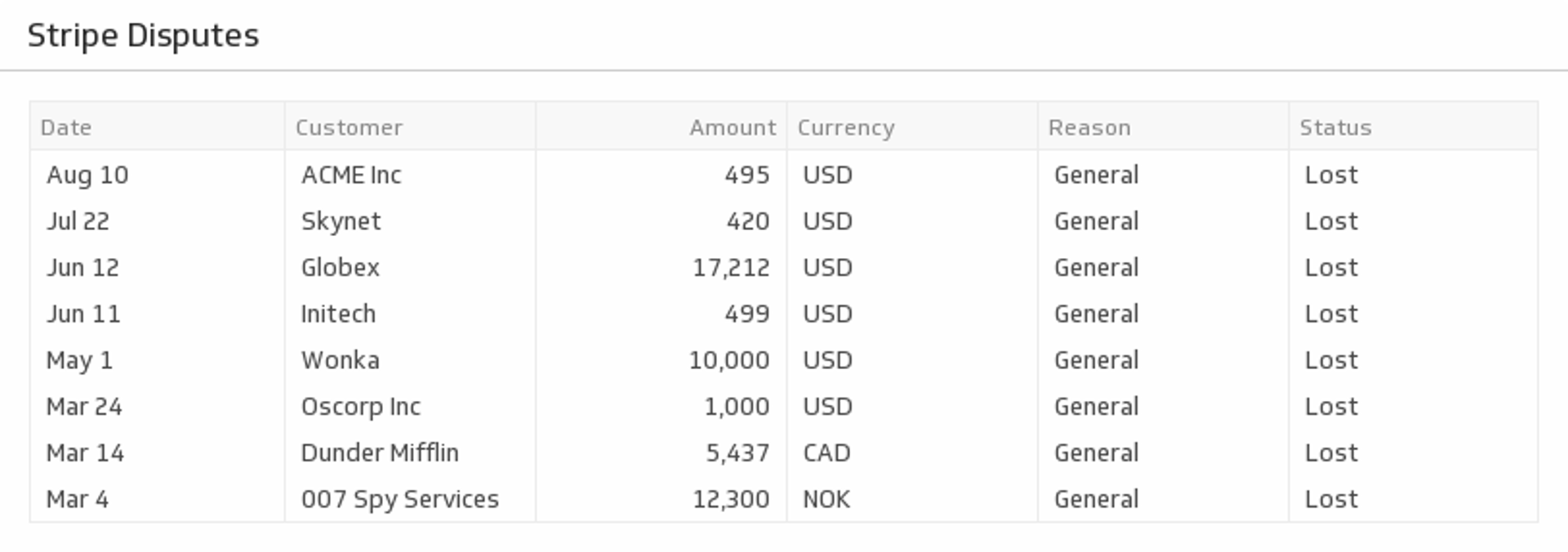Click the Reason column header
Viewport: 1568px width, 552px height.
(x=1089, y=127)
